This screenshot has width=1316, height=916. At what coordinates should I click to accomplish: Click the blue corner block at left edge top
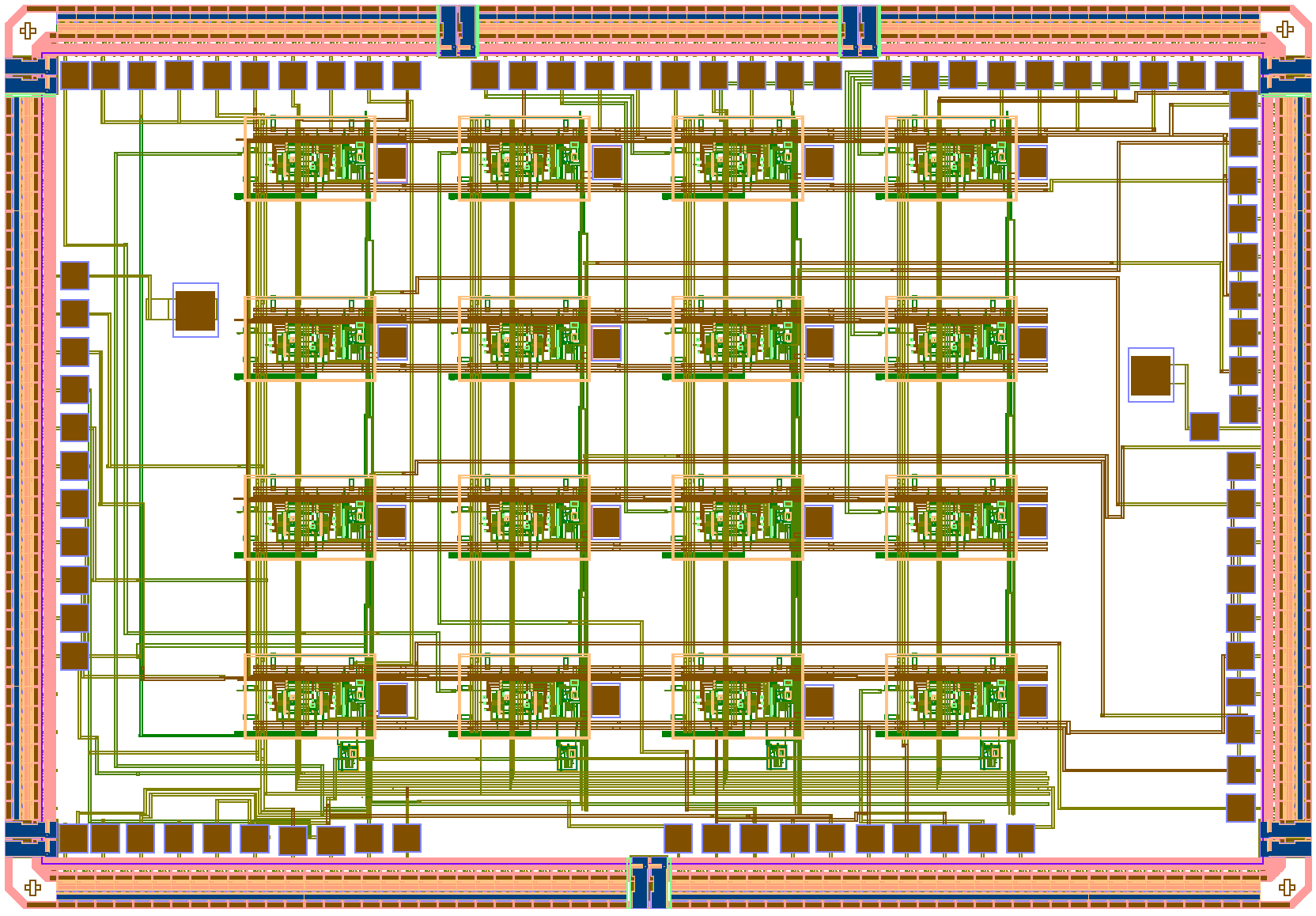click(x=30, y=77)
